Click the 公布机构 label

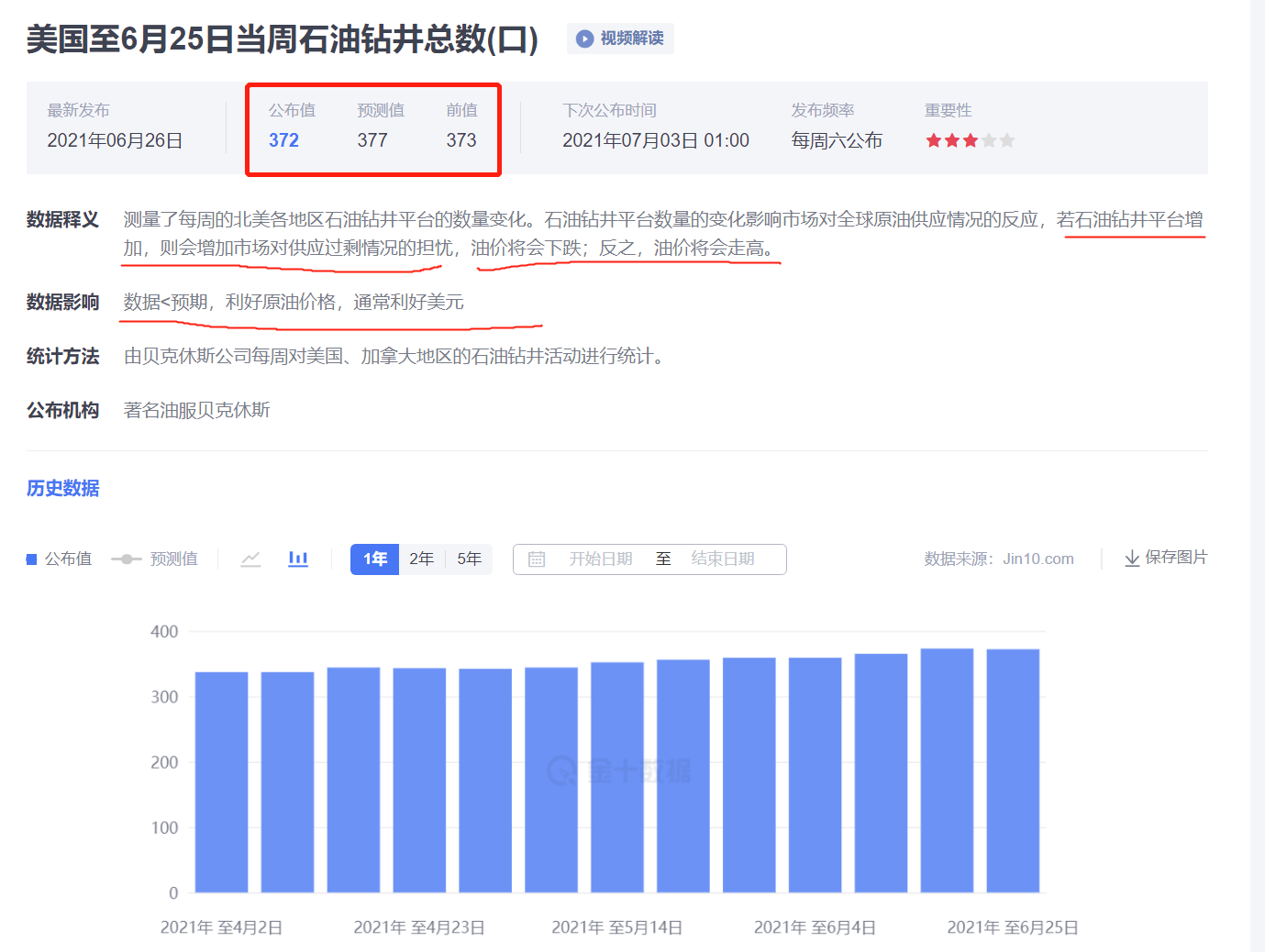click(63, 410)
